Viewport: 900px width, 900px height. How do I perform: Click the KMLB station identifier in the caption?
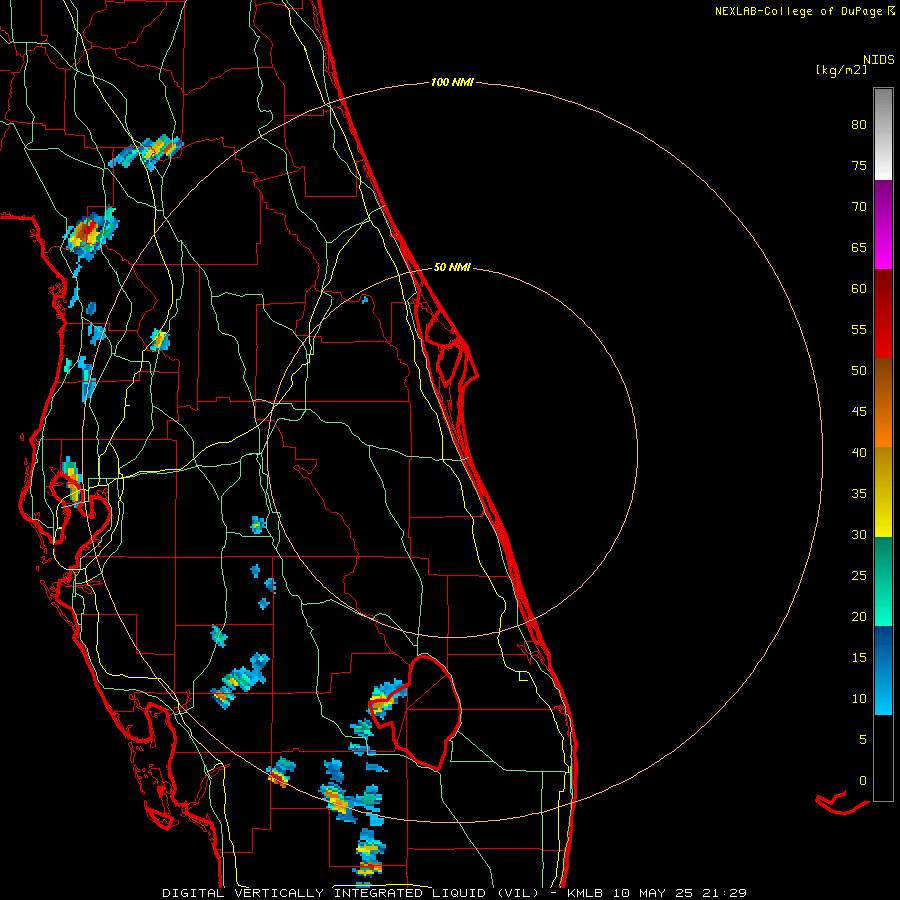coord(584,893)
